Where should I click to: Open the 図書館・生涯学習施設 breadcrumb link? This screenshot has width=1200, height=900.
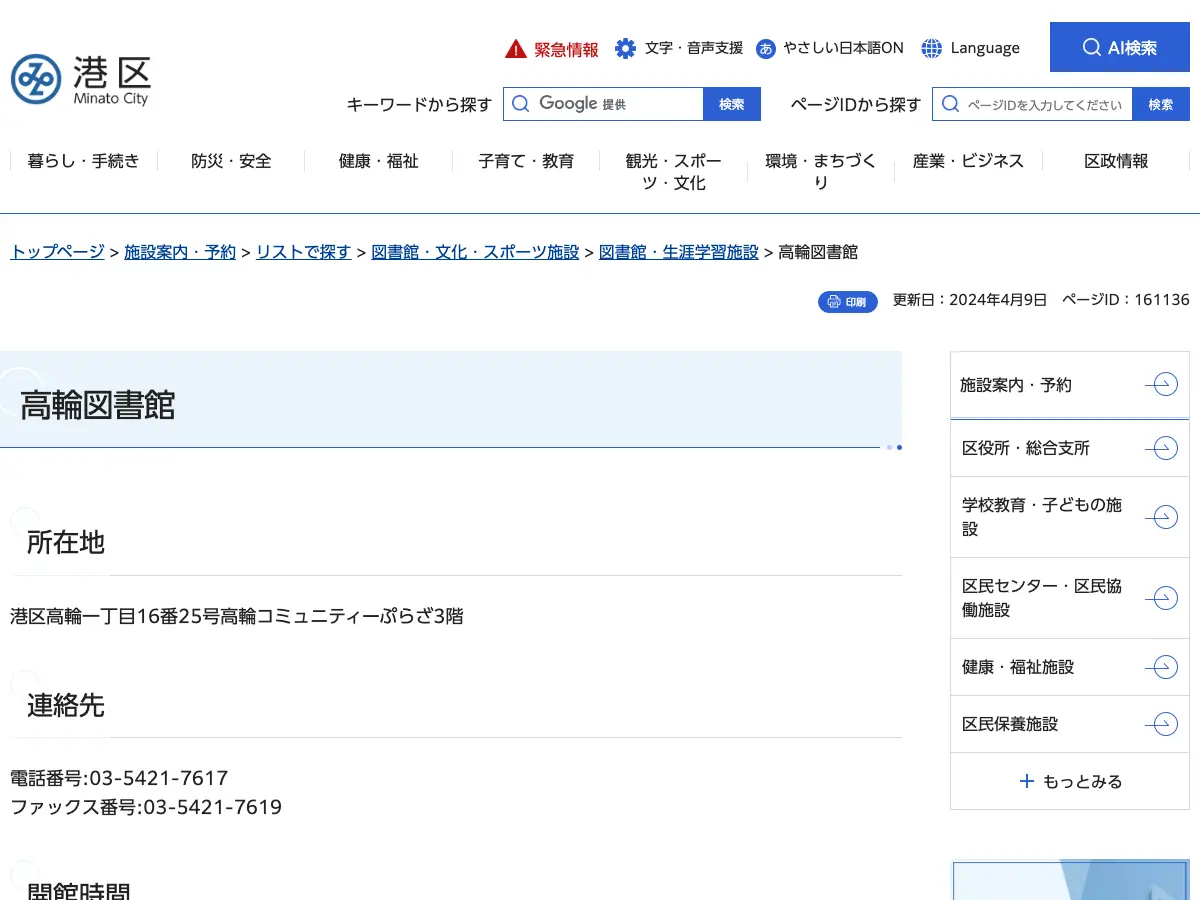(679, 252)
